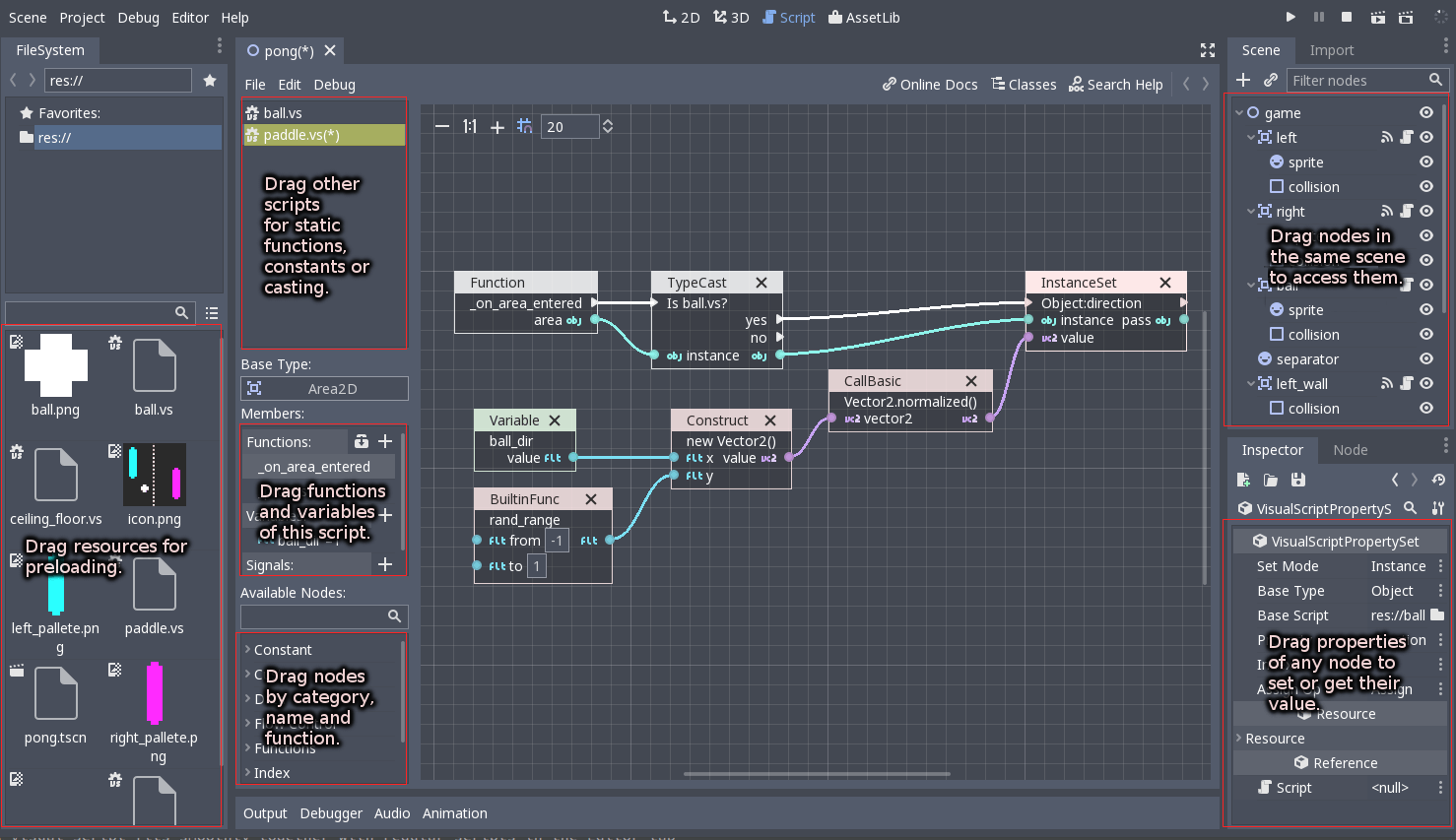Image resolution: width=1456 pixels, height=840 pixels.
Task: Open the Online Docs link
Action: [929, 84]
